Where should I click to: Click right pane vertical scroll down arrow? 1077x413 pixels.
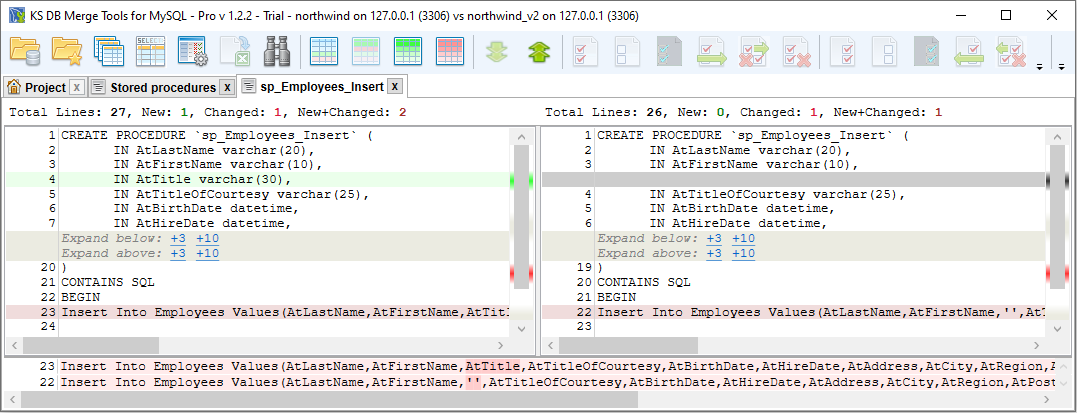[1058, 329]
